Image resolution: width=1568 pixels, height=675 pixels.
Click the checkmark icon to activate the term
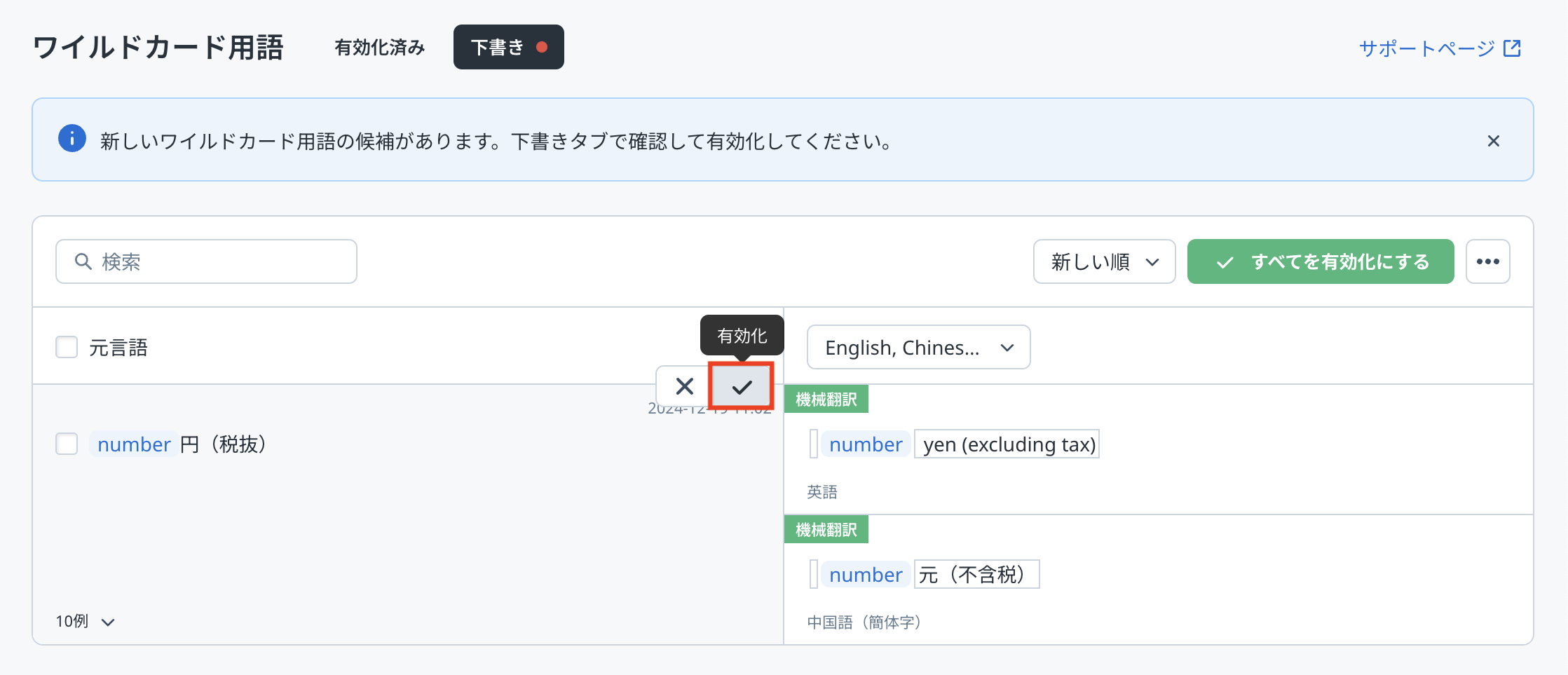[x=741, y=386]
